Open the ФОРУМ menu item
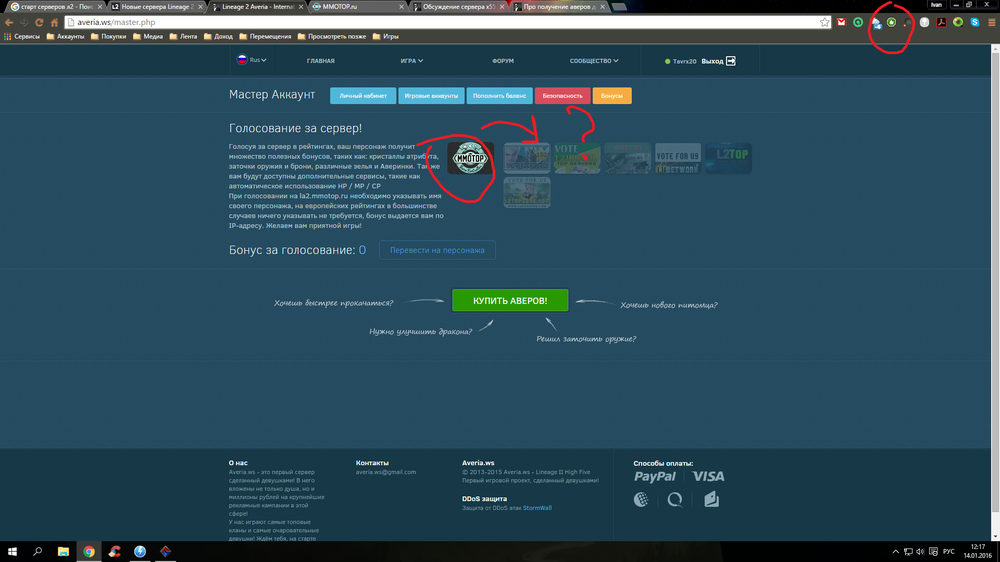This screenshot has width=1000, height=562. tap(503, 61)
